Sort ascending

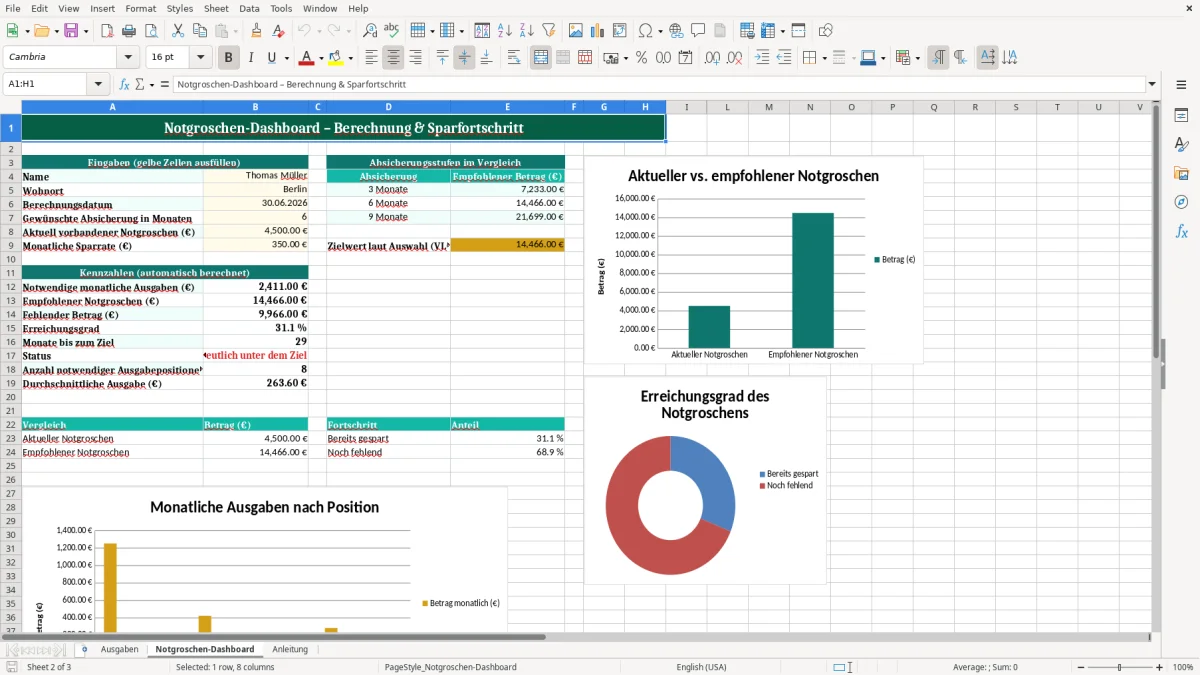point(504,31)
